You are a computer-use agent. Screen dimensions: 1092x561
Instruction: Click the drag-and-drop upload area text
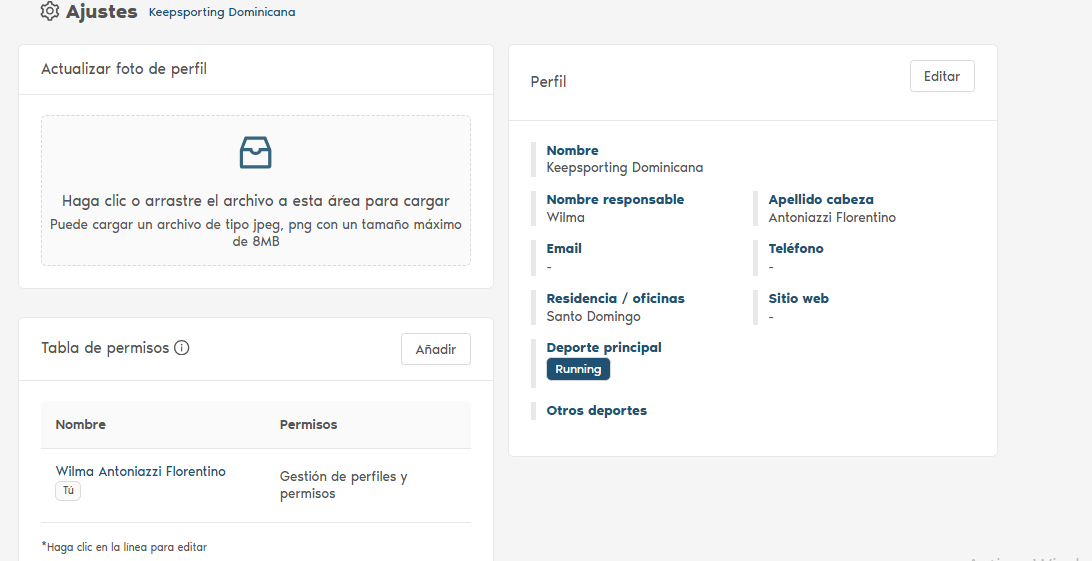point(256,201)
